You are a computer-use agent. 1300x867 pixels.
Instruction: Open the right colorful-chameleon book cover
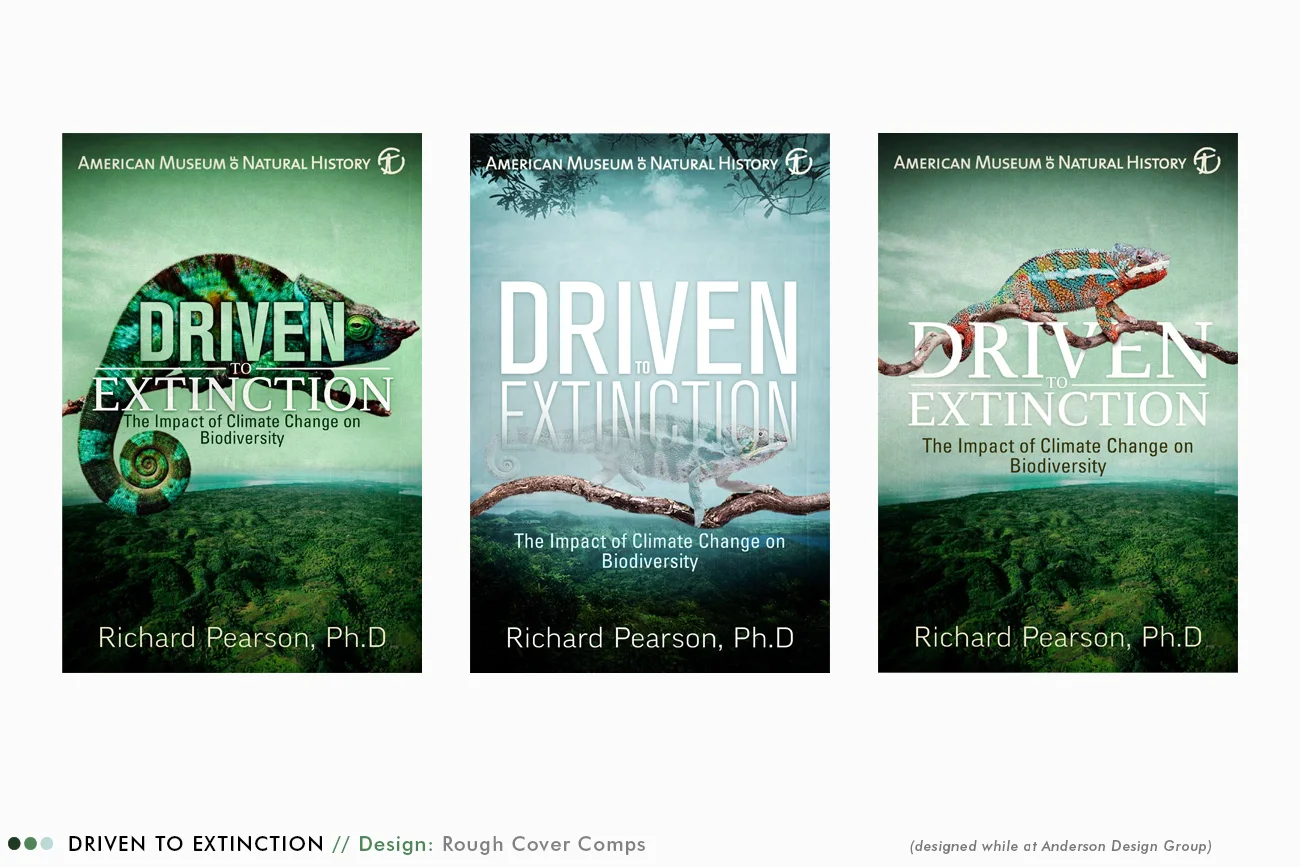(x=1058, y=403)
